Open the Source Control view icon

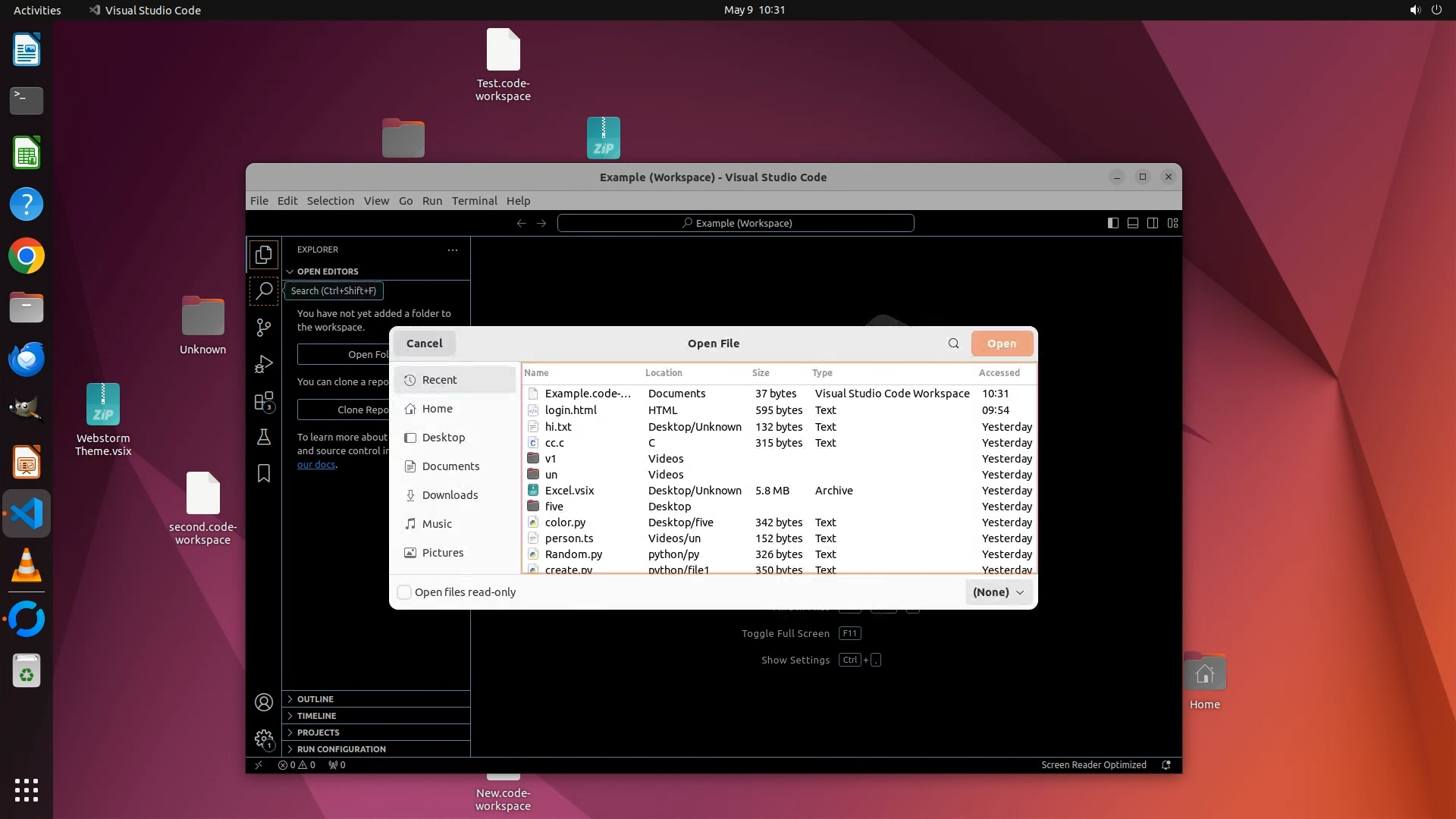tap(263, 327)
